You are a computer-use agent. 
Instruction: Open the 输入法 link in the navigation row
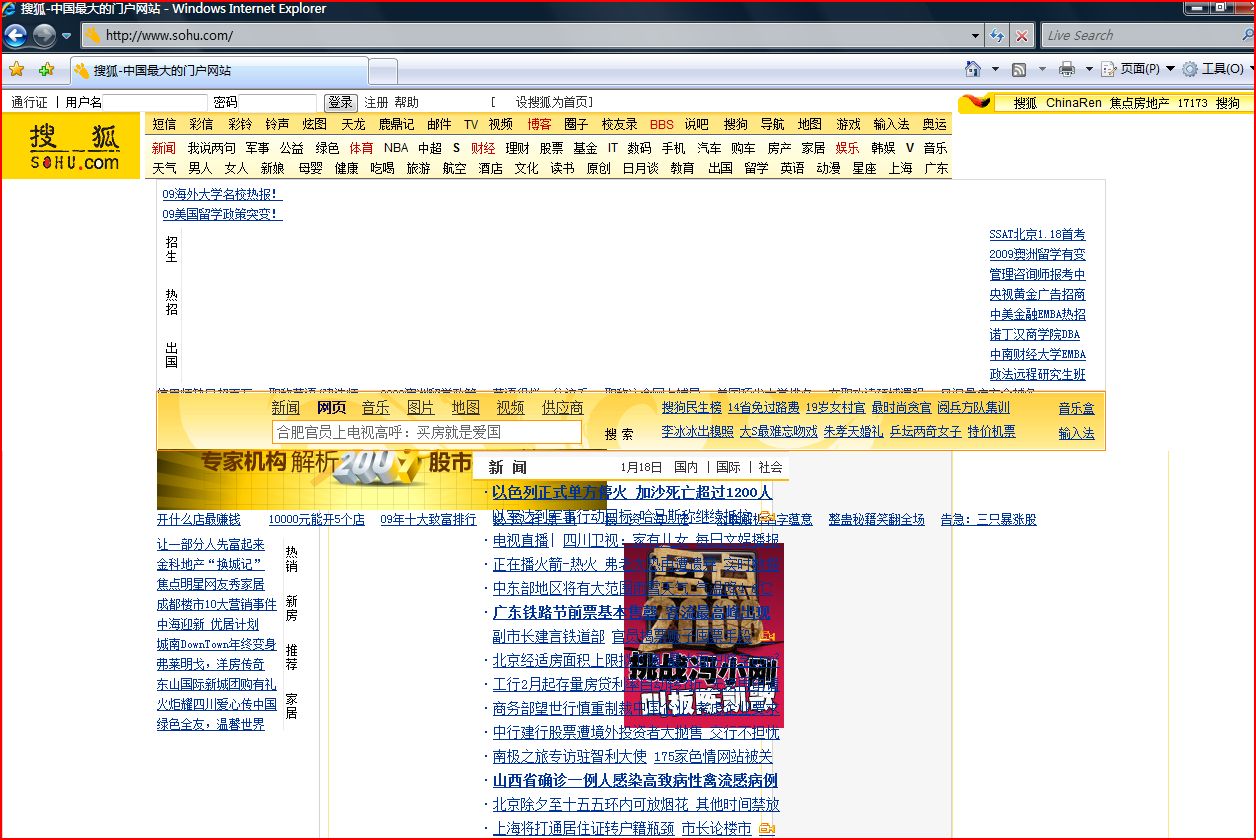[x=891, y=124]
